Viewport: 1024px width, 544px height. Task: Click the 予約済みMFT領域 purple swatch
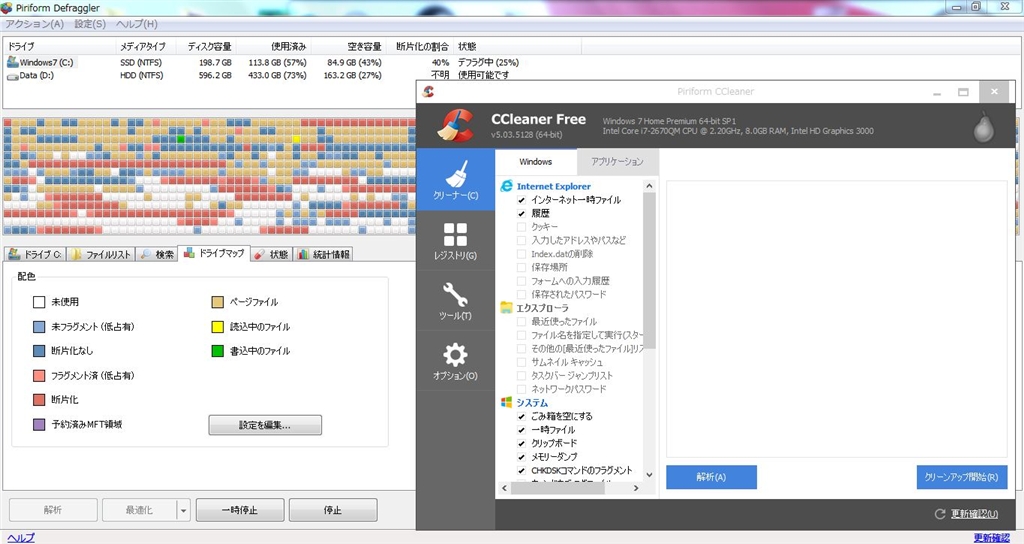coord(39,424)
